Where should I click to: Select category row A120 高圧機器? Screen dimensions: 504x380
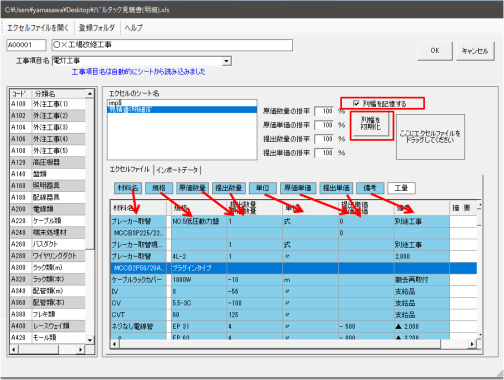coord(47,162)
